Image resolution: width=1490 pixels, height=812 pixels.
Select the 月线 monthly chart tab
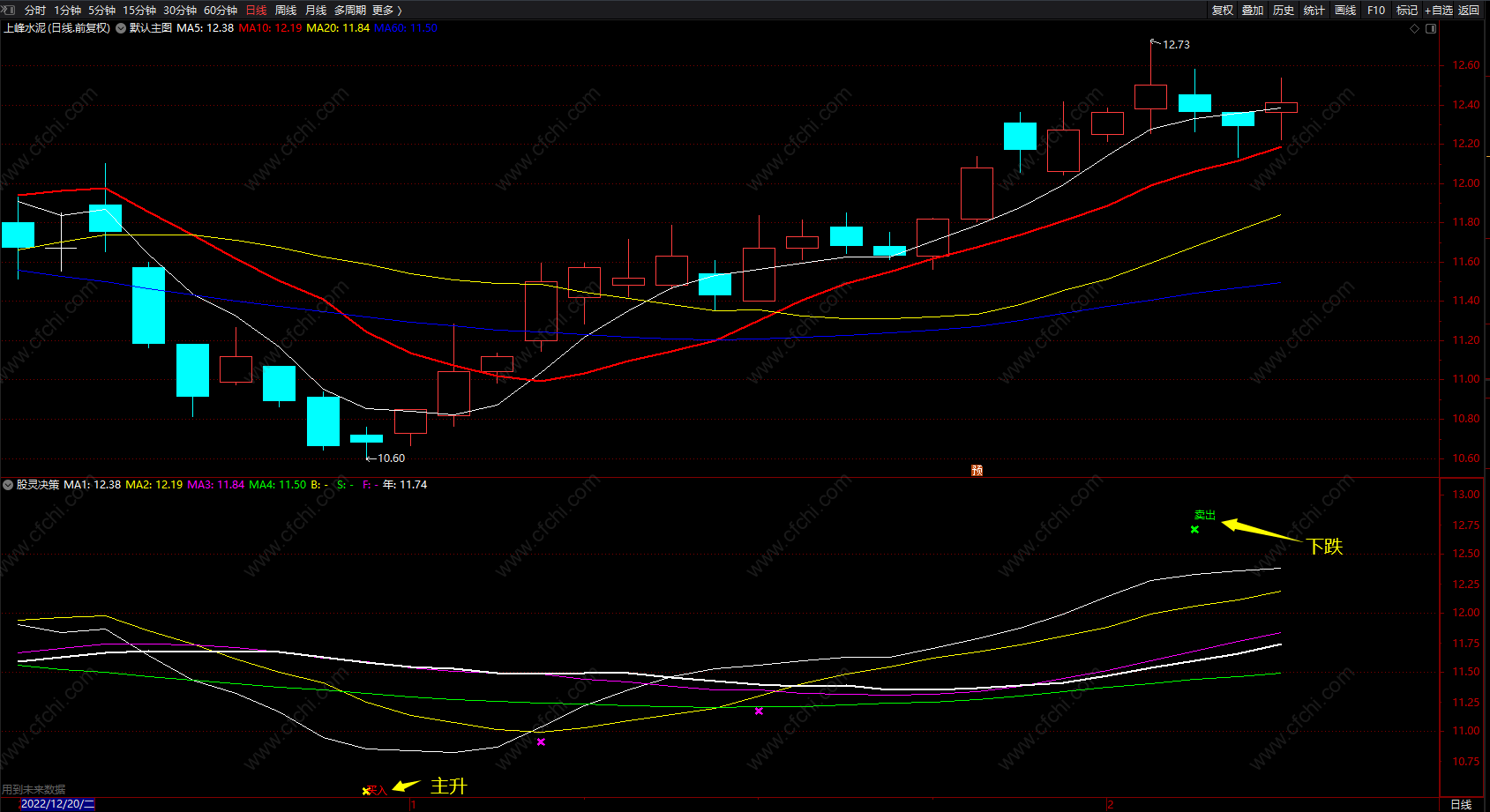[316, 11]
